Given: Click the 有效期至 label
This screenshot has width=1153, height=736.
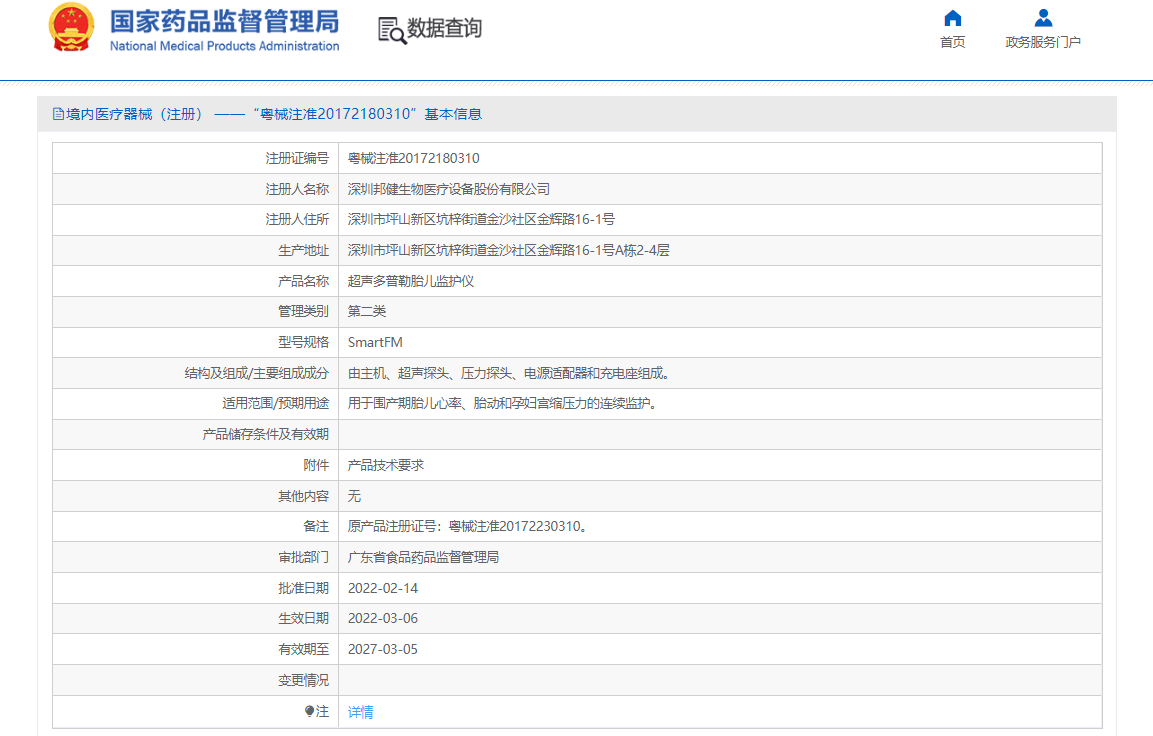Looking at the screenshot, I should 303,649.
